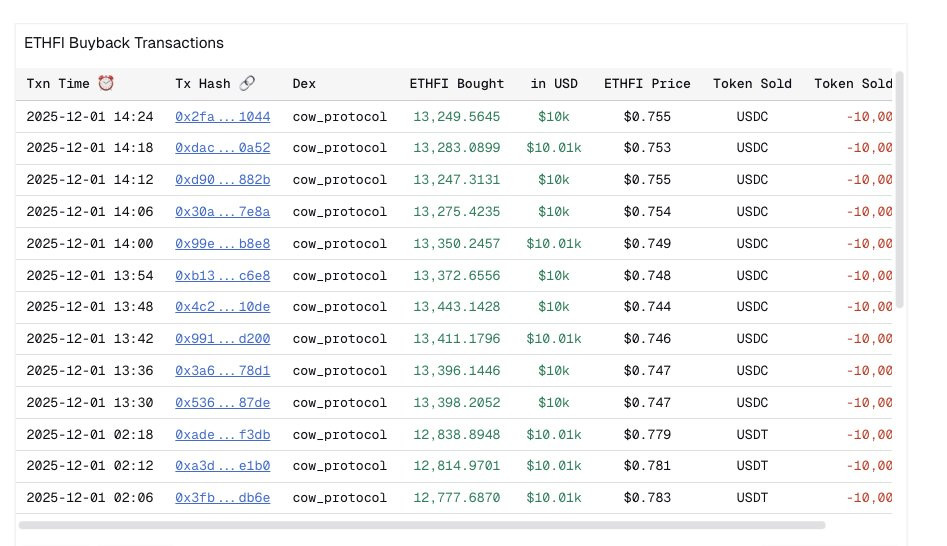Follow the 0x991...d200 hash link
This screenshot has width=947, height=546.
(x=222, y=339)
